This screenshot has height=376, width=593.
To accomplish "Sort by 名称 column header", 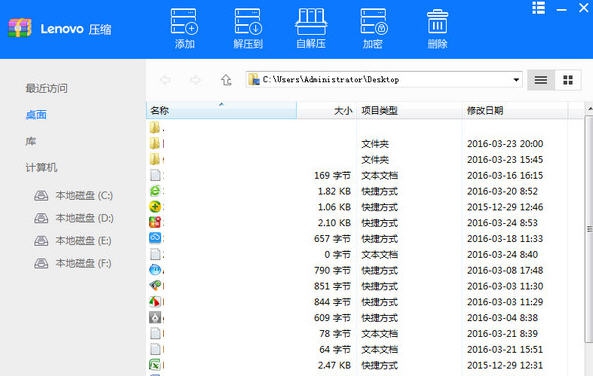I will (x=221, y=110).
